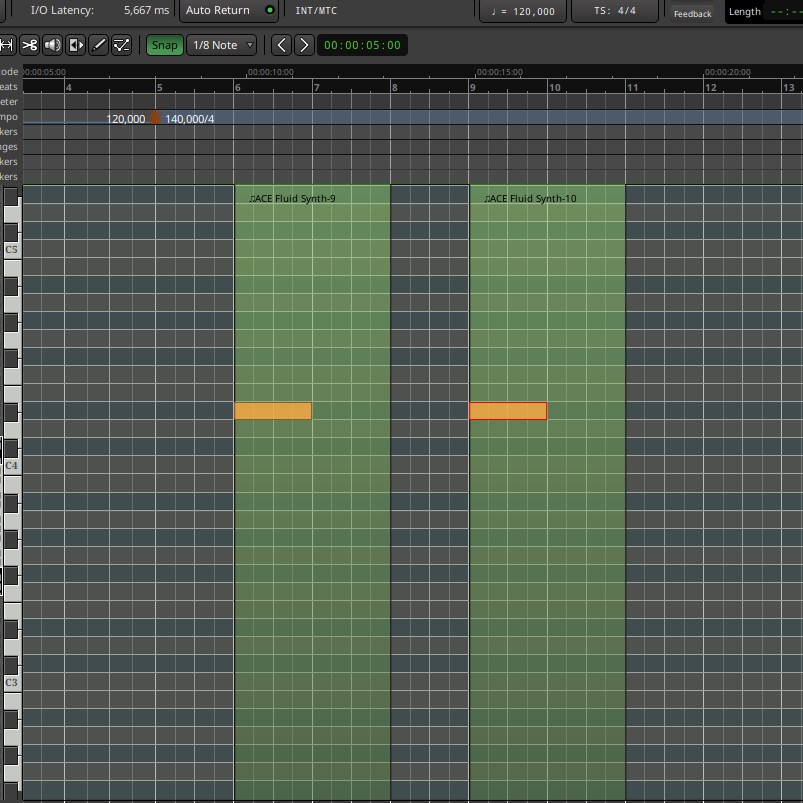
Task: Toggle the Snap button
Action: pos(164,45)
